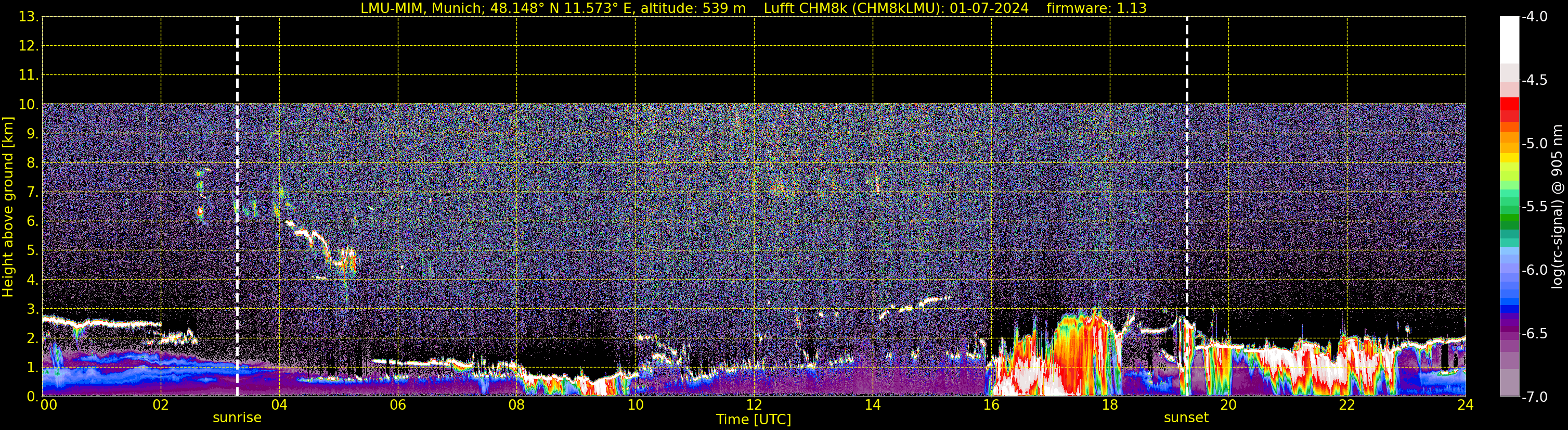Click the 'firmware: 1.13' text
Viewport: 1568px width, 430px height.
tap(1096, 8)
